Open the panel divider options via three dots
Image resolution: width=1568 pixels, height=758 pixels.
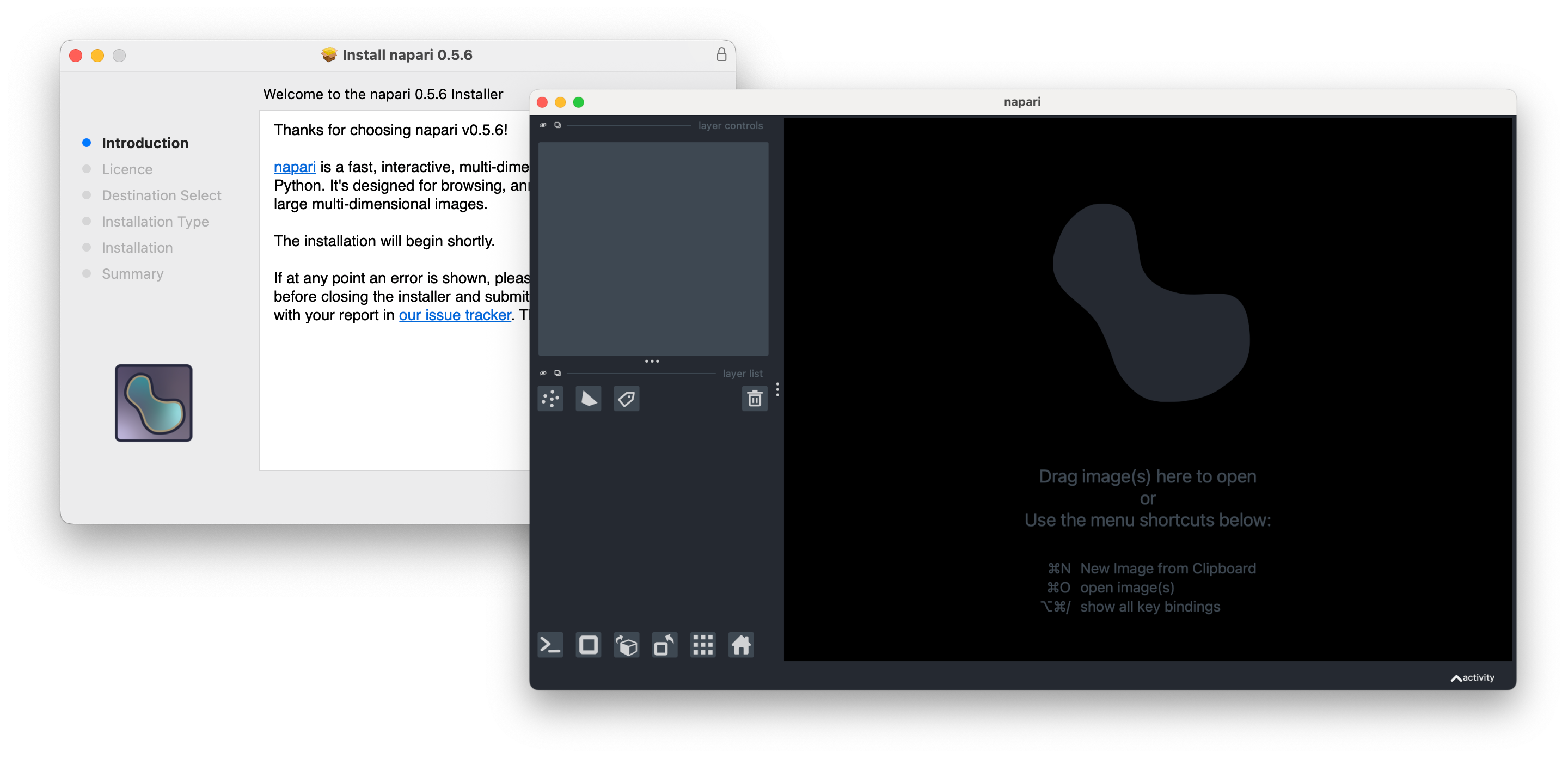coord(652,360)
